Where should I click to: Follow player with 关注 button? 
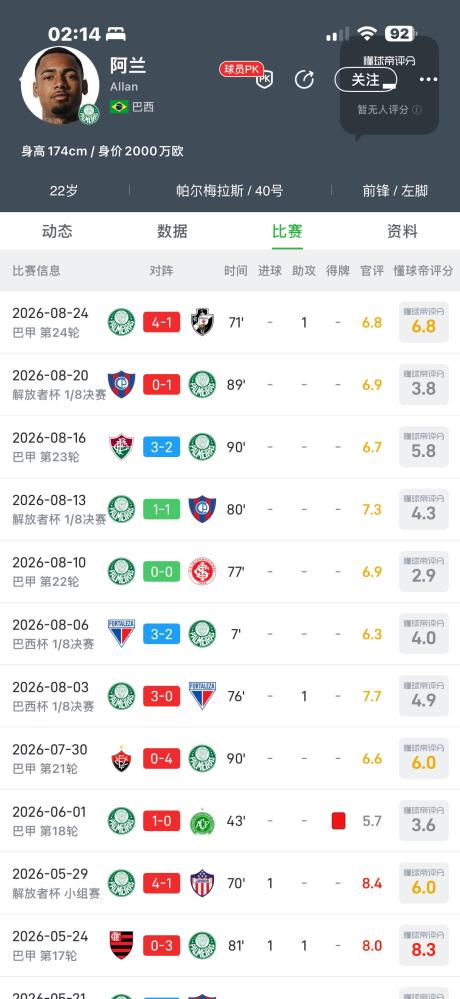point(366,80)
